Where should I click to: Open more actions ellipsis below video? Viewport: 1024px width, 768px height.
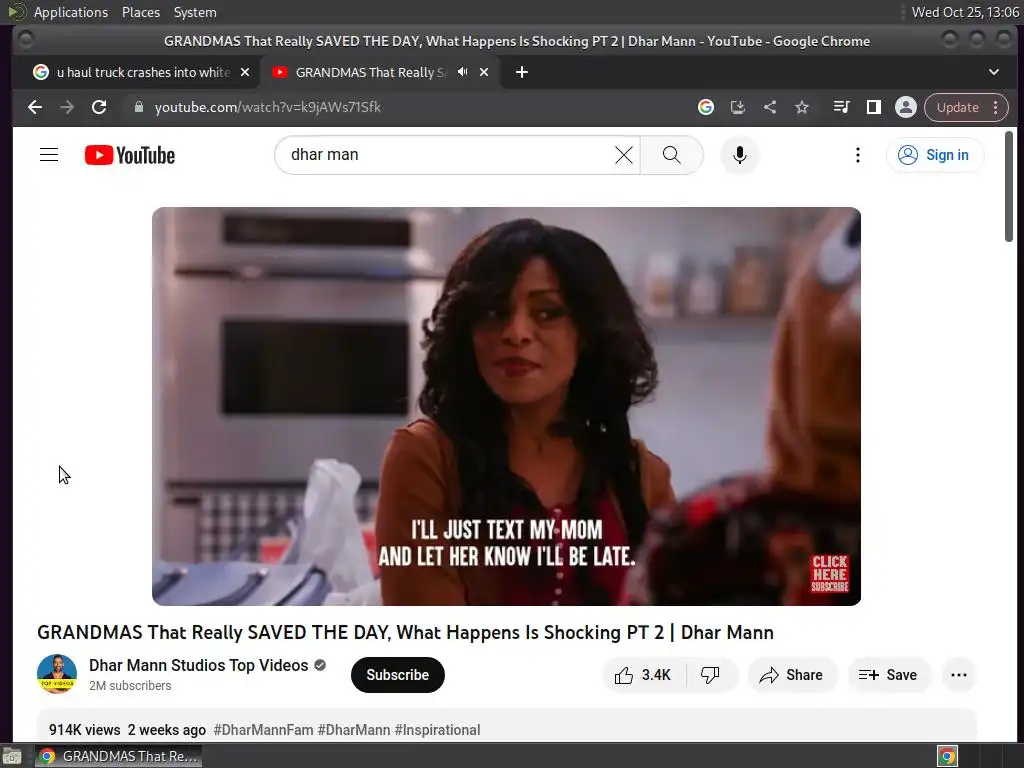click(x=959, y=675)
